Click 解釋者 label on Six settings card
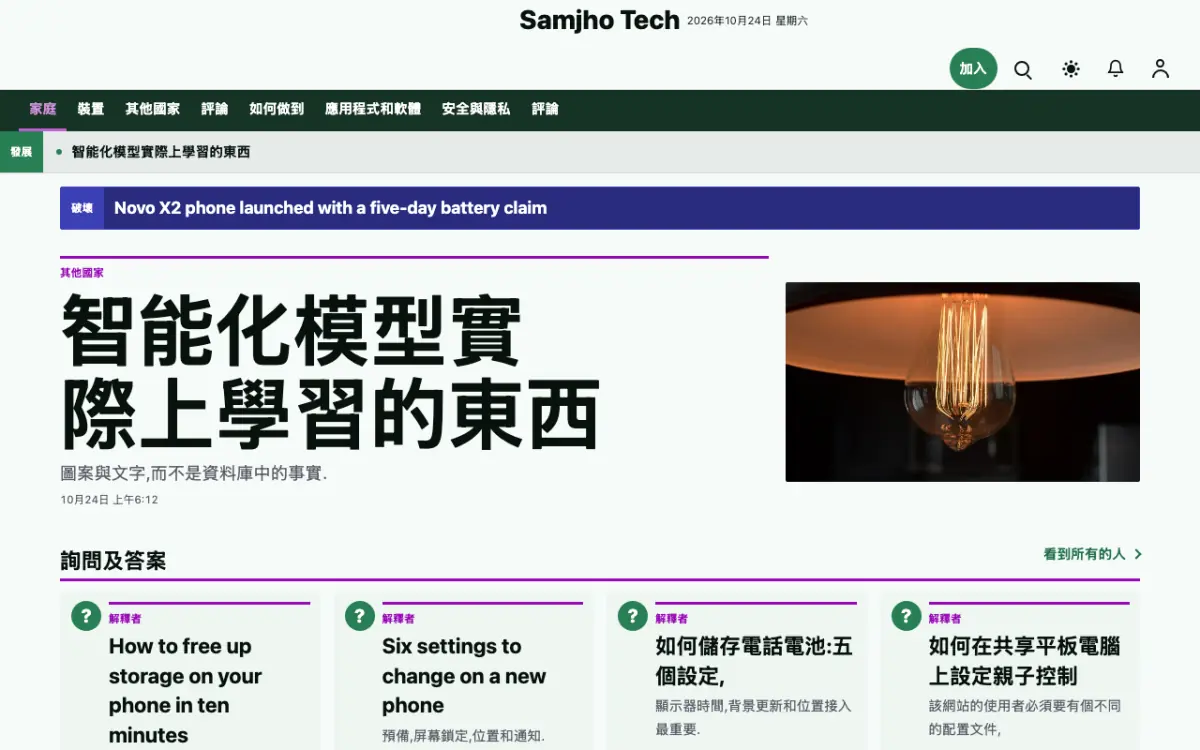Viewport: 1200px width, 750px height. point(398,619)
